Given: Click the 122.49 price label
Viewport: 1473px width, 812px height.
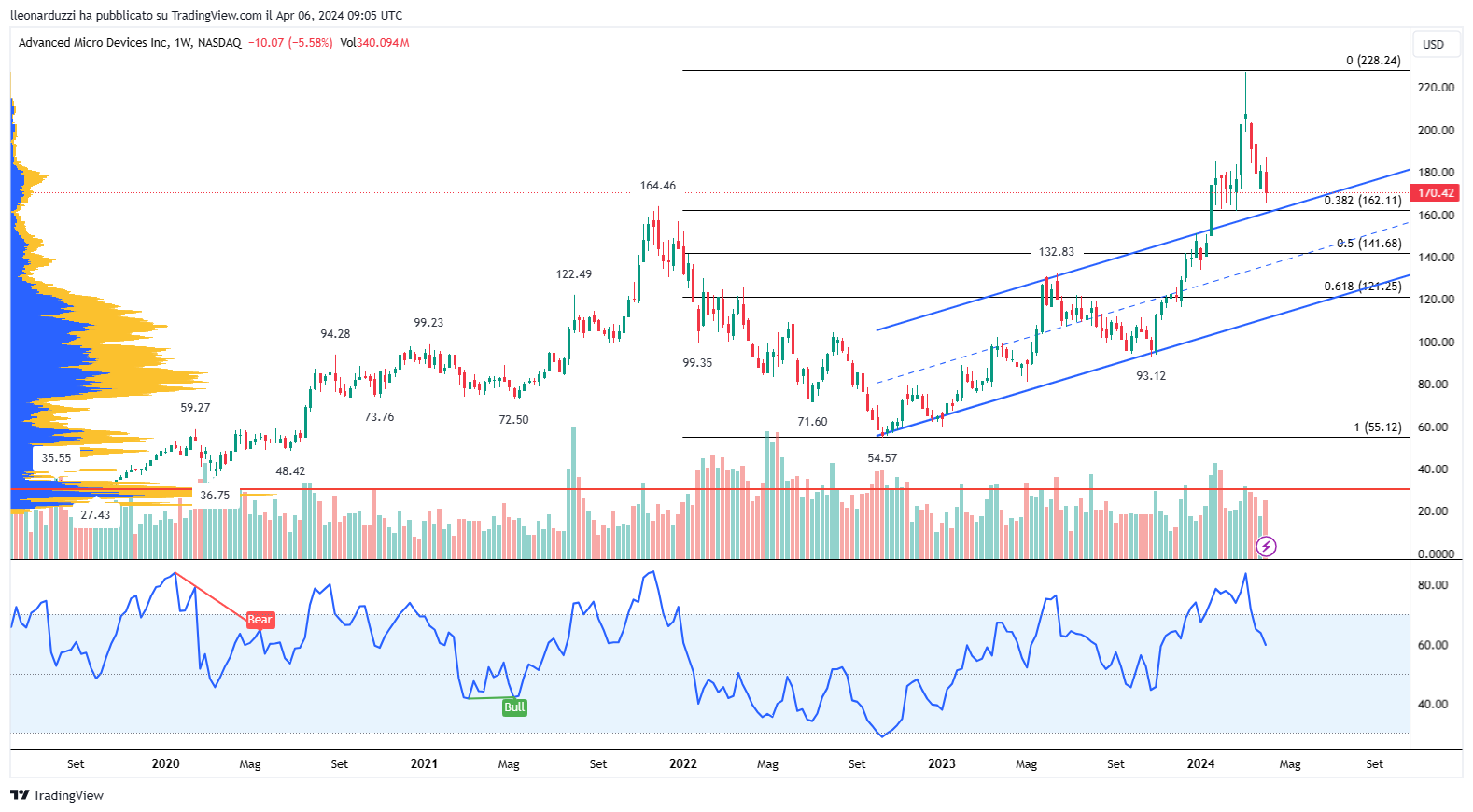Looking at the screenshot, I should pos(574,274).
